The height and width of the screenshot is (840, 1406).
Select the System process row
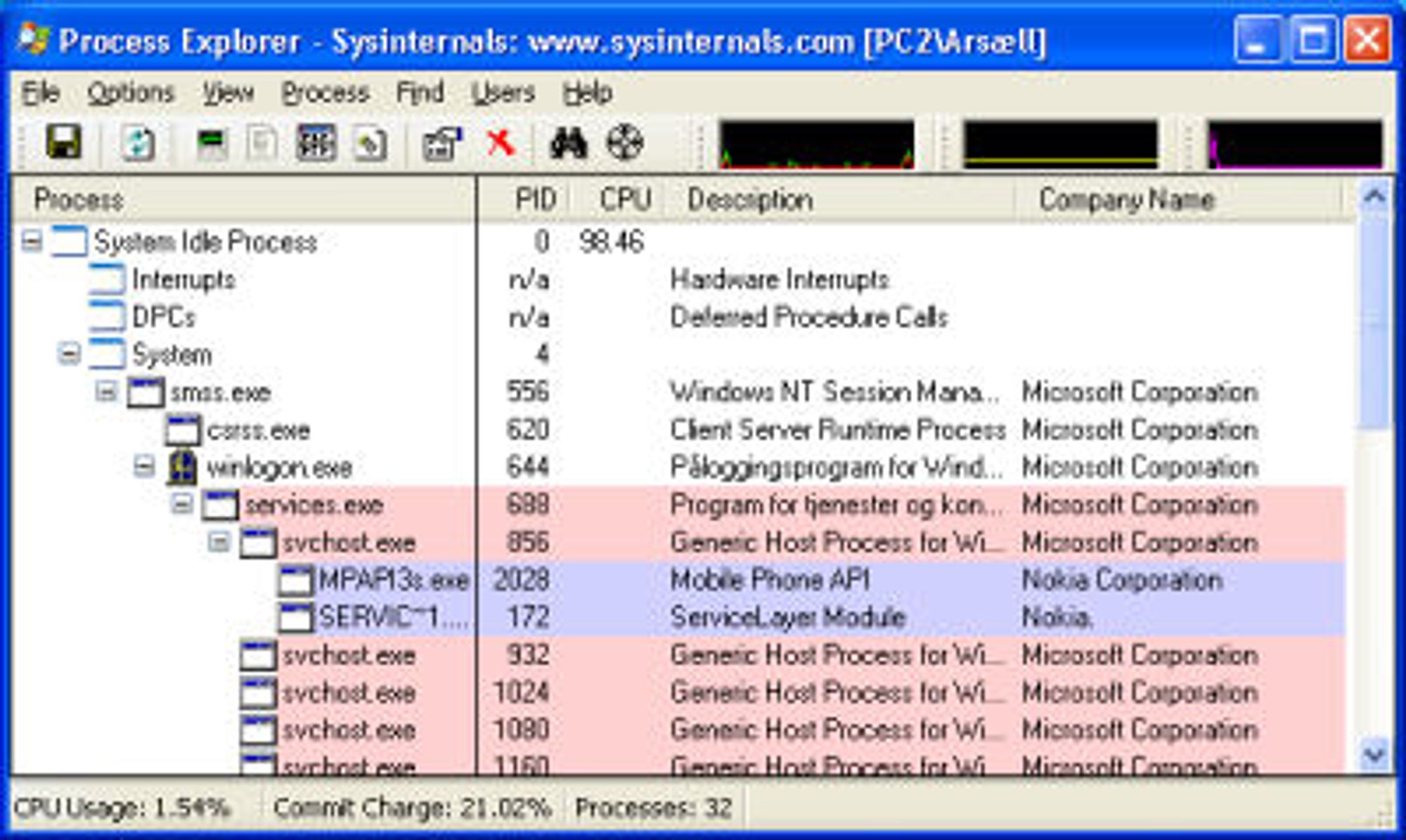(679, 354)
